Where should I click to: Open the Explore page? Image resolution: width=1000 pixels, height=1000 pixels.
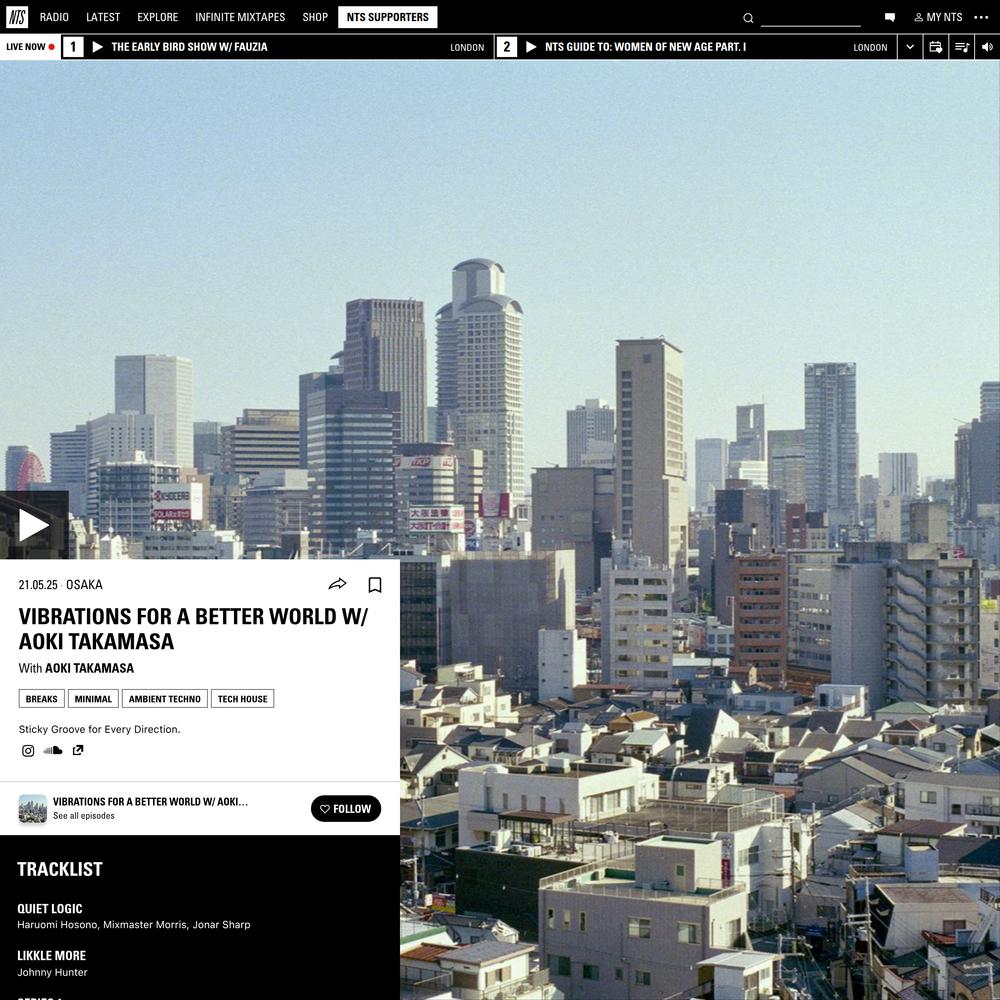(x=158, y=17)
